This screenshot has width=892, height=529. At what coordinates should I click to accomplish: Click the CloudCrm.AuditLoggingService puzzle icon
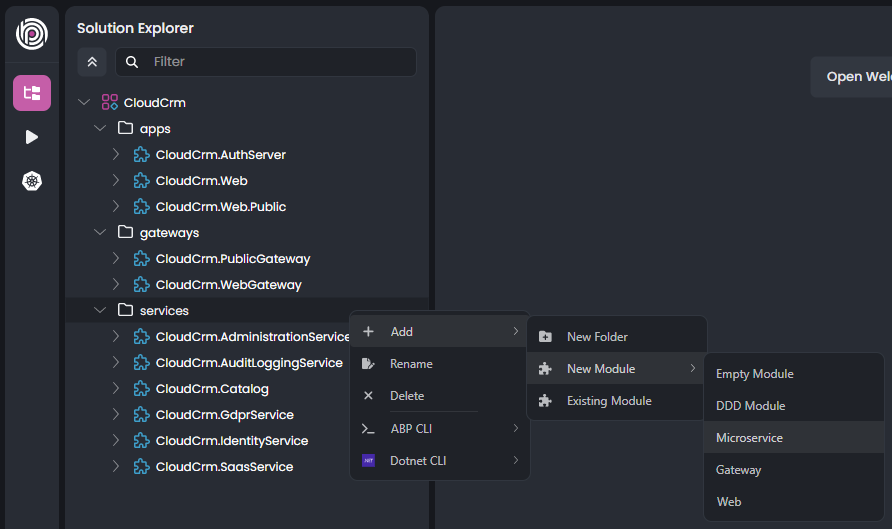pyautogui.click(x=141, y=363)
